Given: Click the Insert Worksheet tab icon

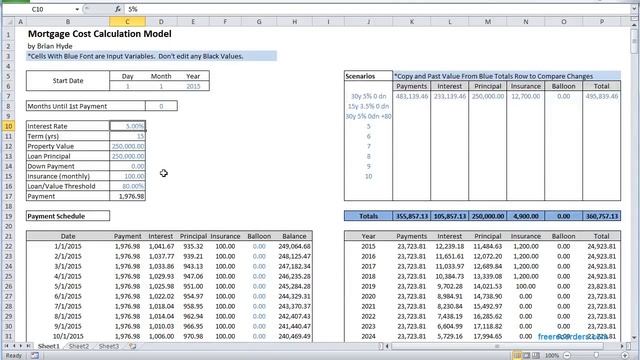Looking at the screenshot, I should pos(132,346).
